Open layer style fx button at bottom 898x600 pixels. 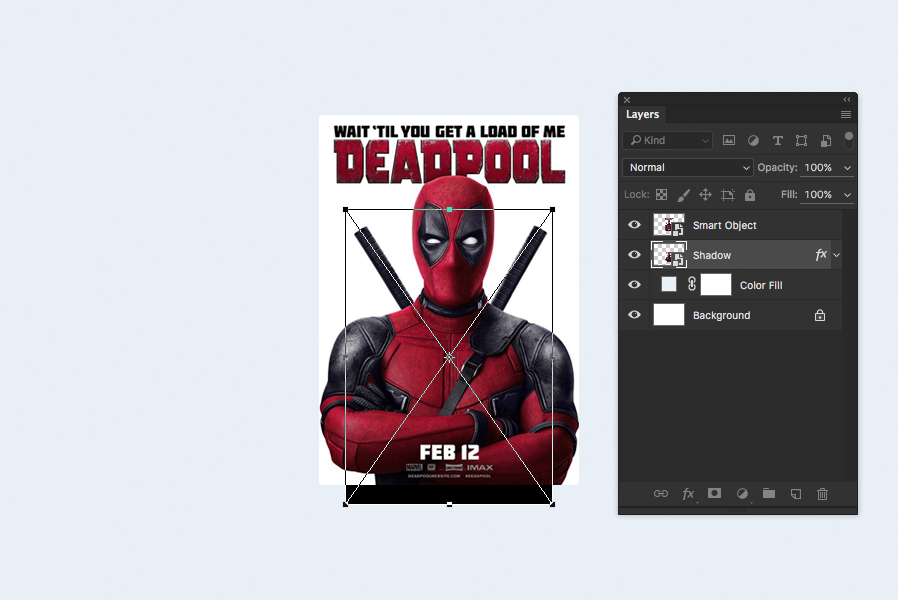(688, 494)
